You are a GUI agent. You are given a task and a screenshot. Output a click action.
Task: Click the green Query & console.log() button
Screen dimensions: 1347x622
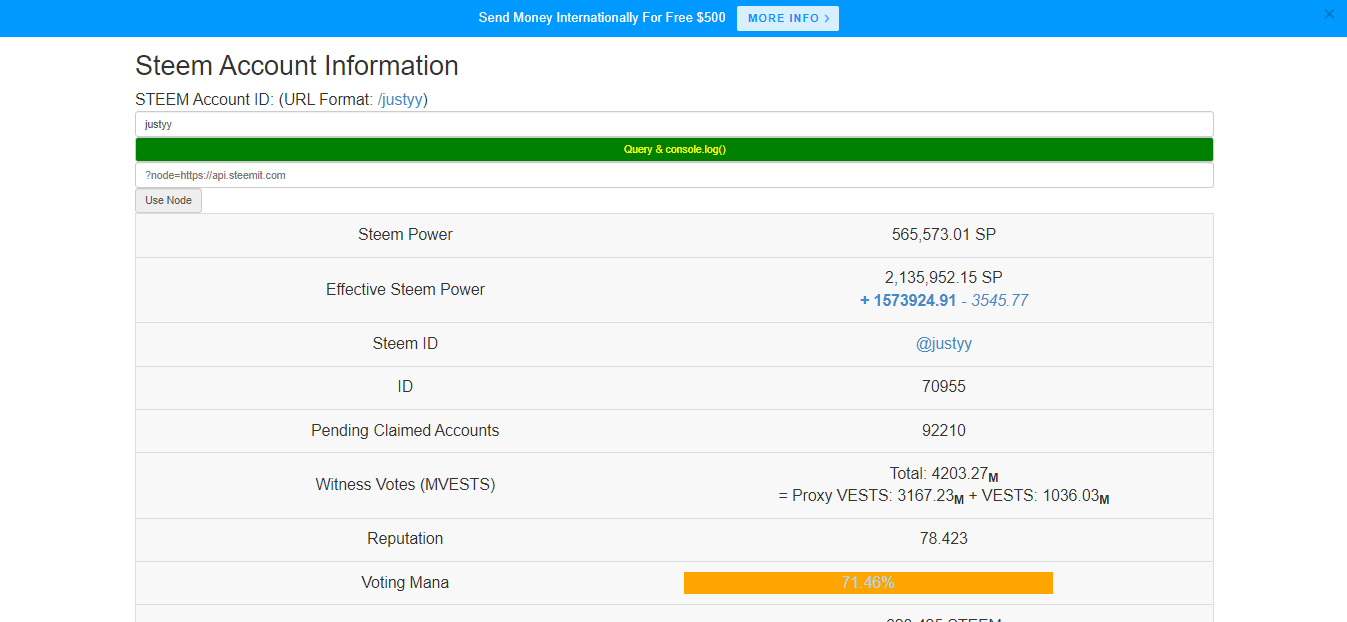pos(674,149)
